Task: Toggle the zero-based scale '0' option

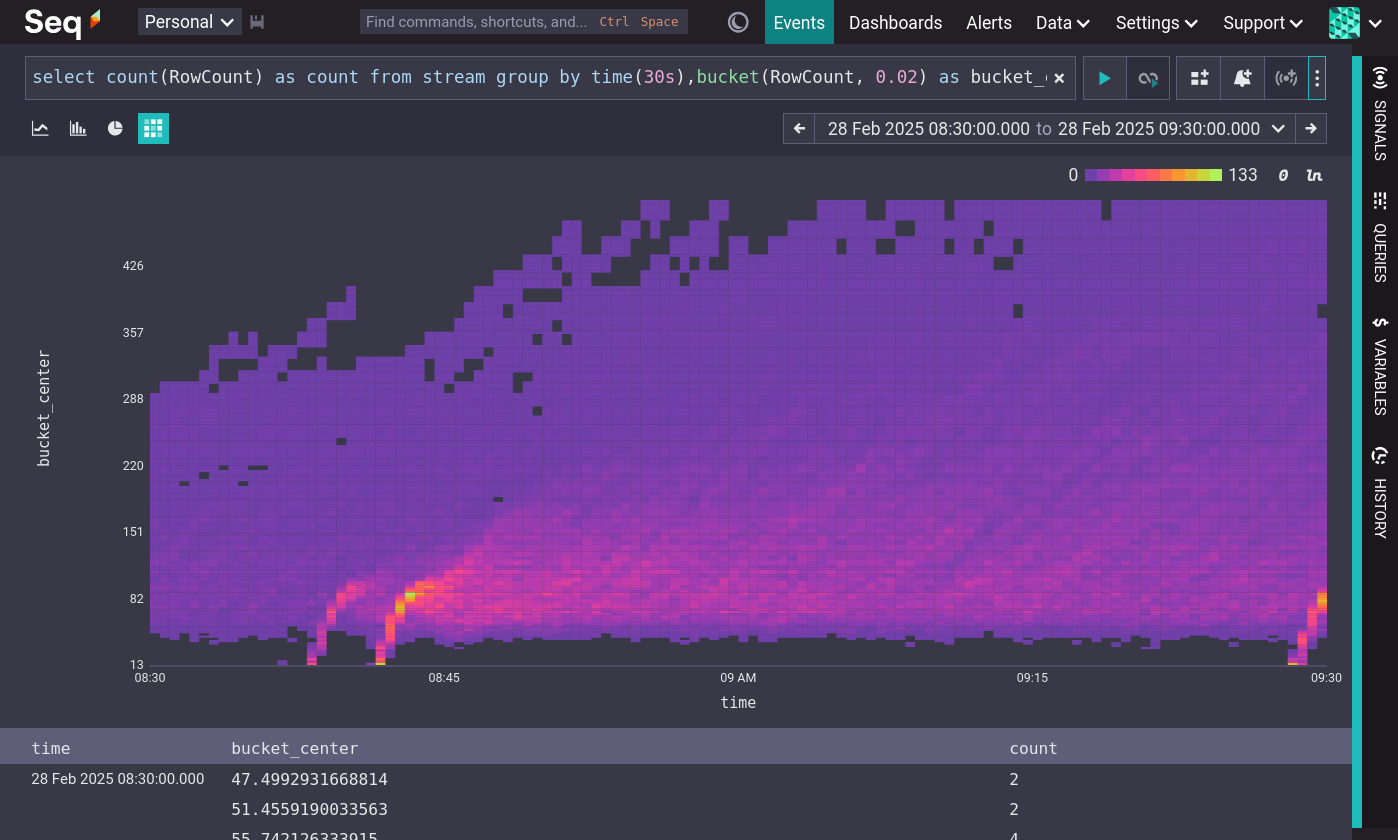Action: pos(1283,175)
